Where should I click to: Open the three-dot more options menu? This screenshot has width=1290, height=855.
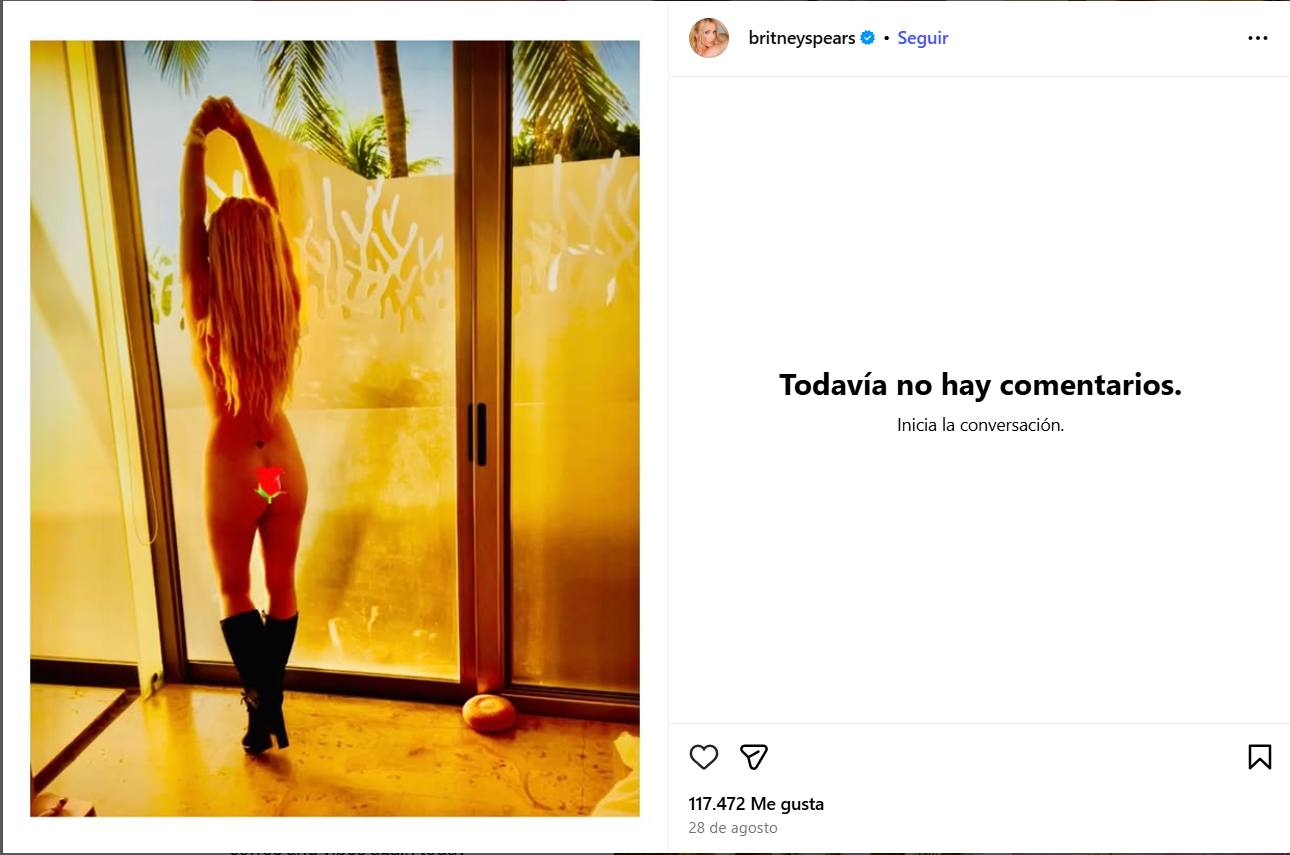tap(1258, 38)
